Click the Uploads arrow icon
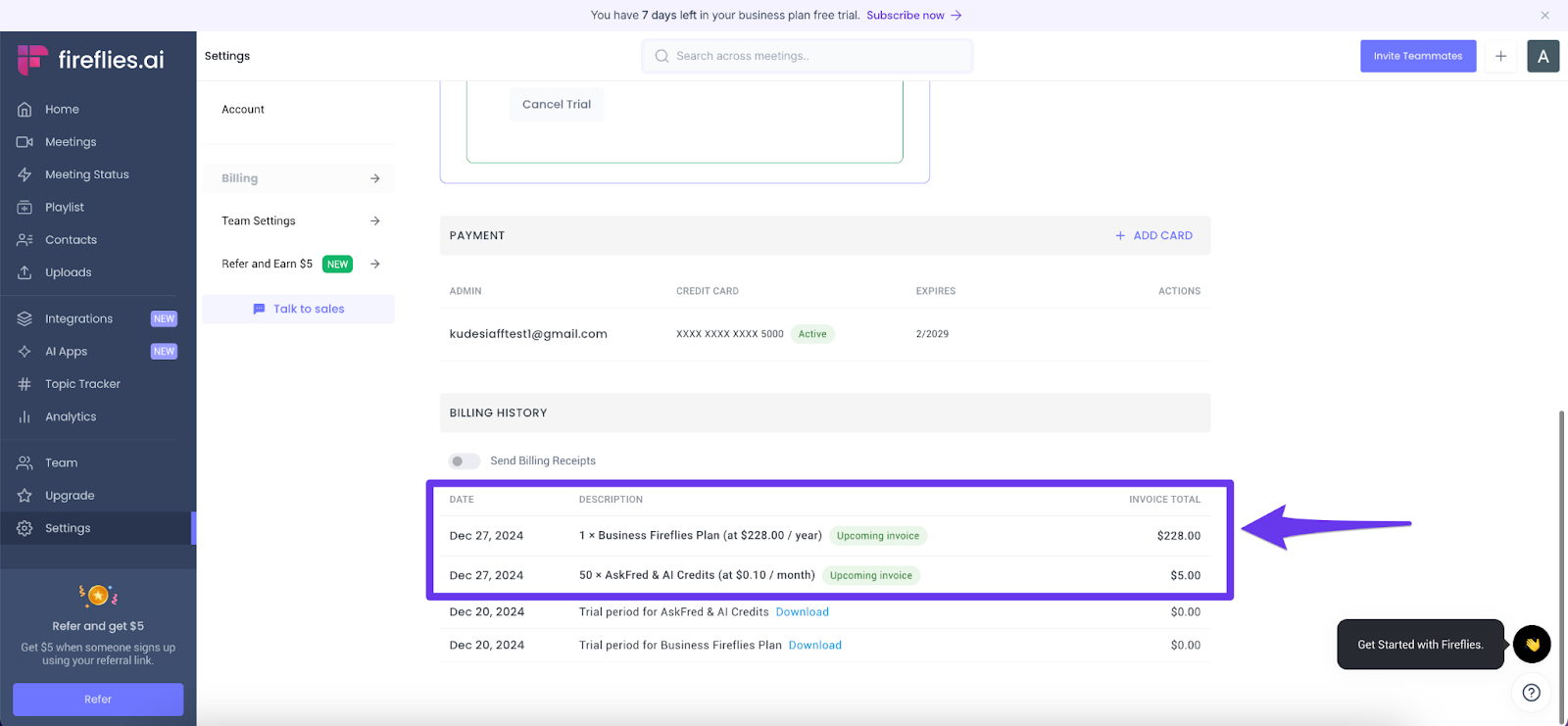1568x726 pixels. [x=24, y=272]
